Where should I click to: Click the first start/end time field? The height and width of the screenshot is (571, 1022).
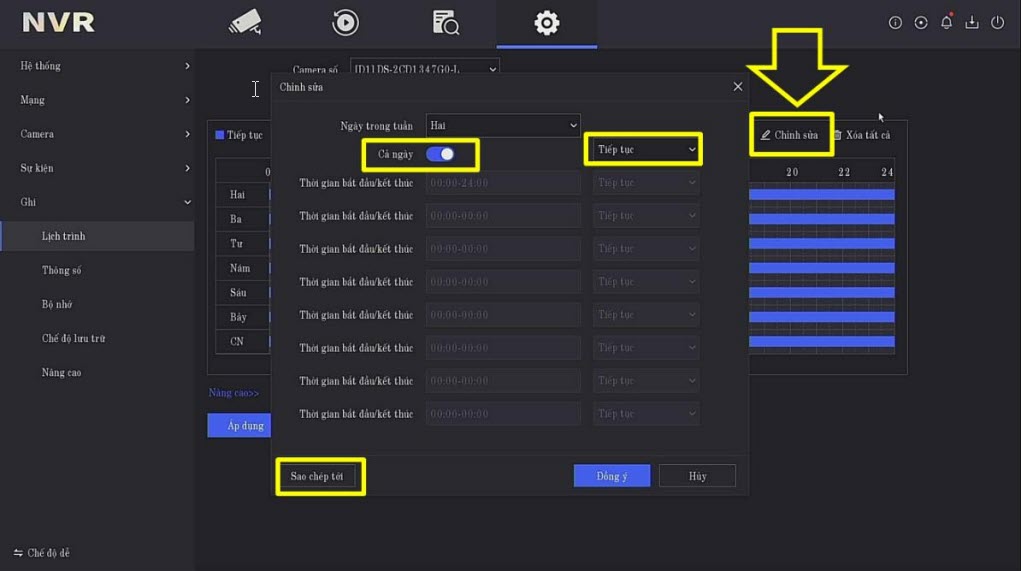tap(503, 183)
